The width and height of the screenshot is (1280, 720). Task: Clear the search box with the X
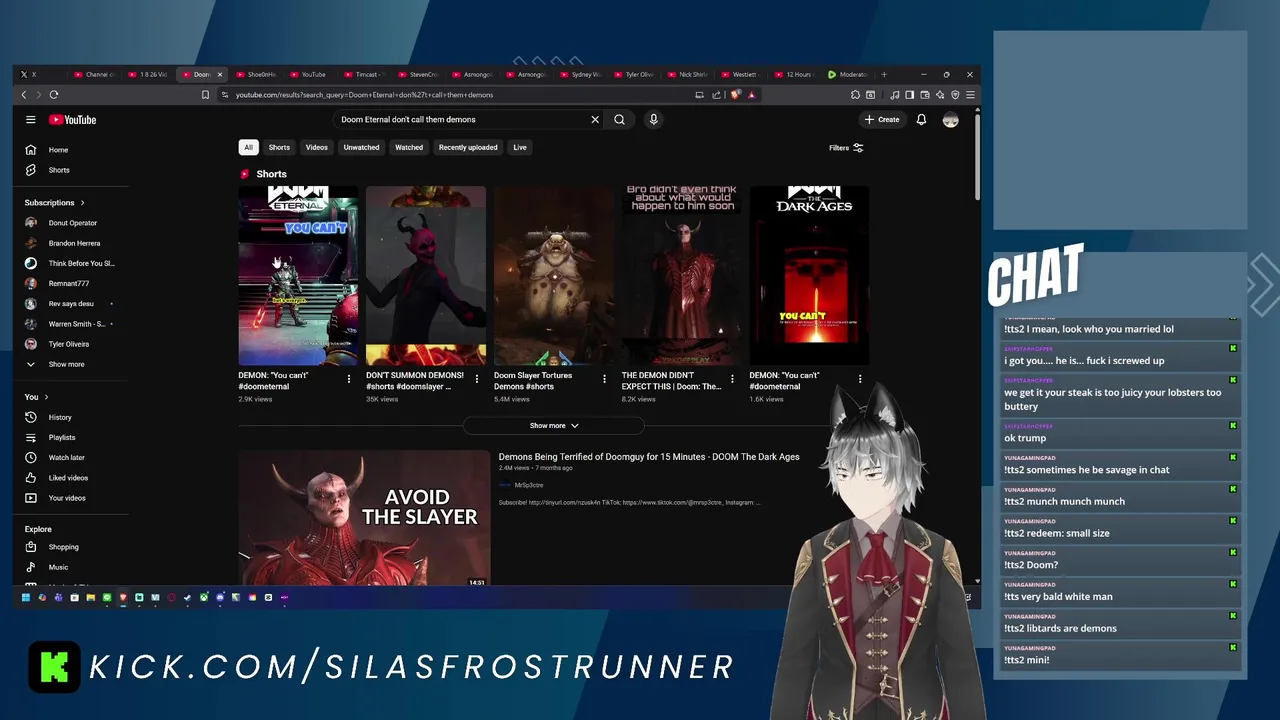[x=595, y=120]
